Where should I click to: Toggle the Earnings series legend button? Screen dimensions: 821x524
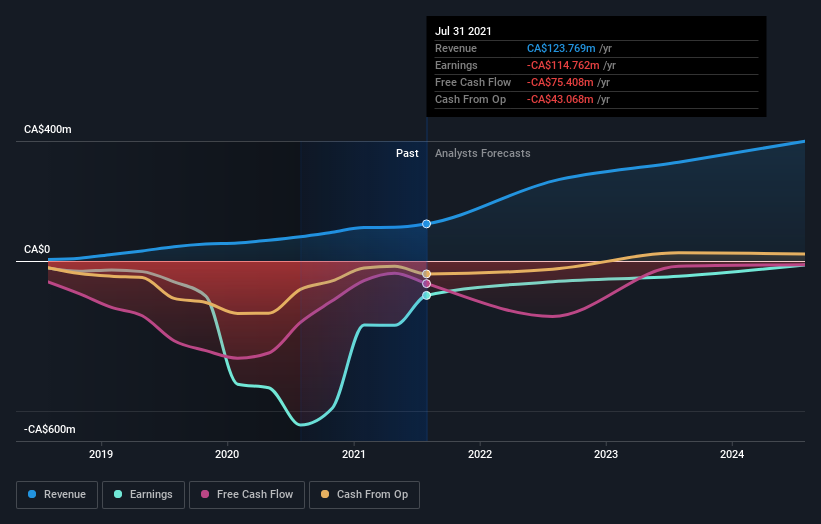(143, 495)
